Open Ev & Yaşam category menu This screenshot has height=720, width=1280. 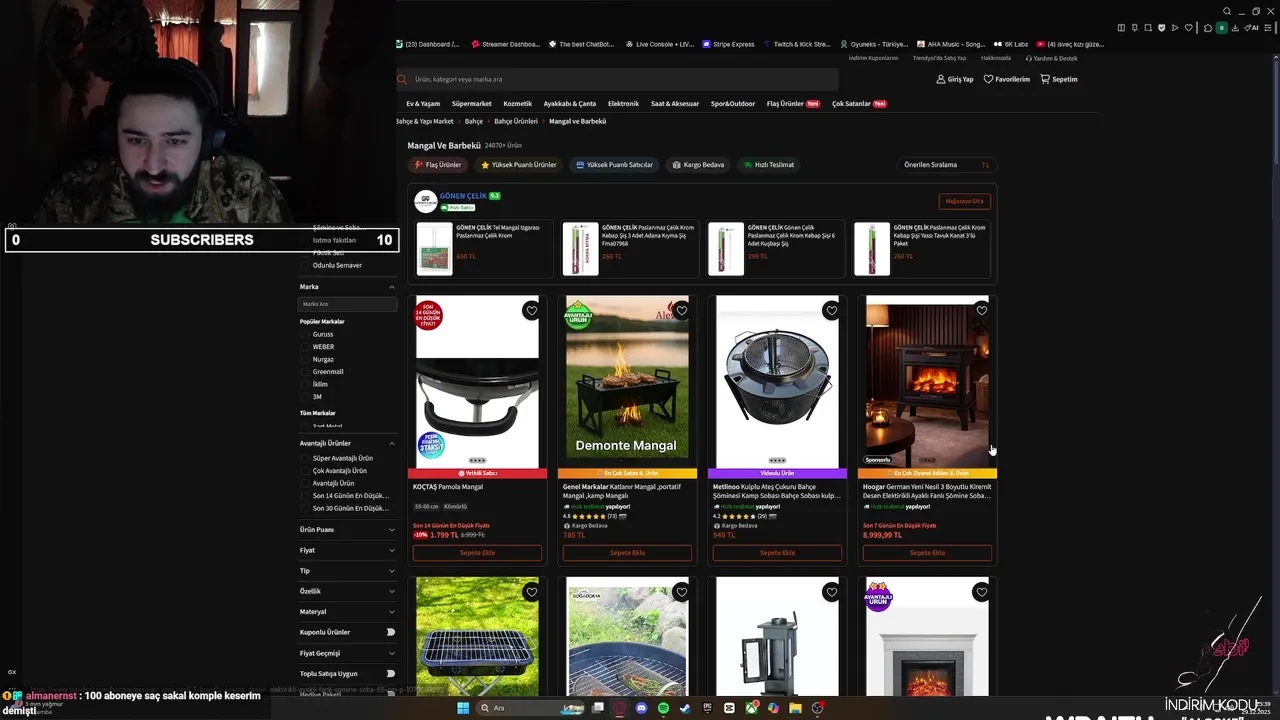(423, 104)
